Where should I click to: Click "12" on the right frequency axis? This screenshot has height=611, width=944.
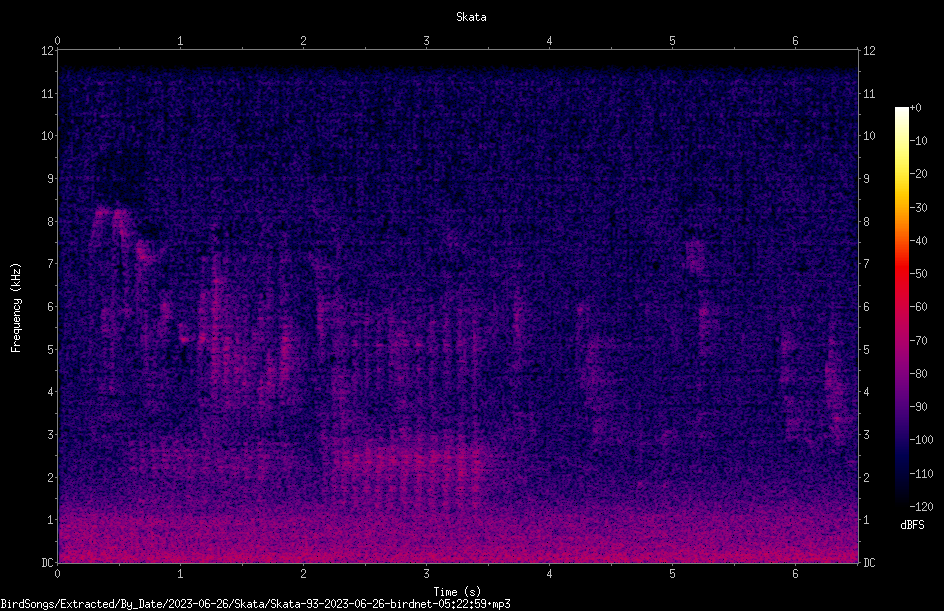pyautogui.click(x=869, y=51)
